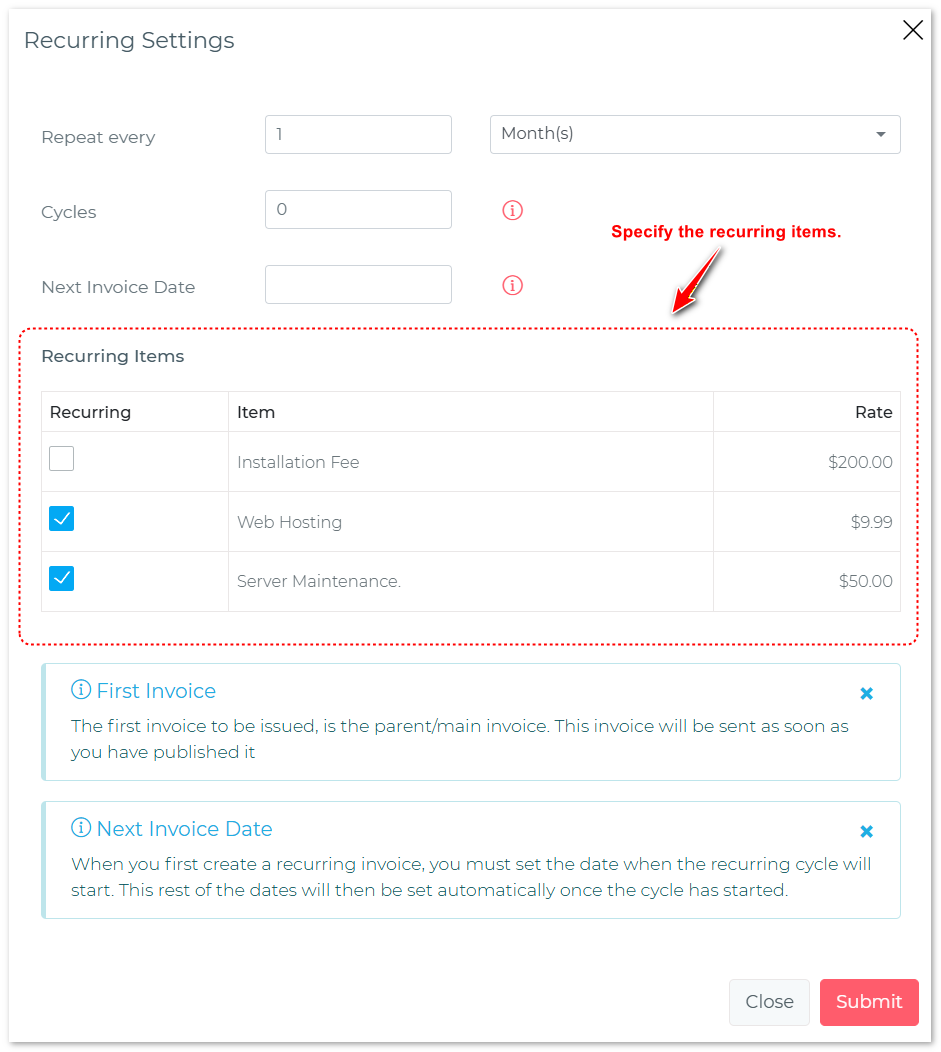941x1052 pixels.
Task: Select the Web Hosting rate cell
Action: click(869, 521)
